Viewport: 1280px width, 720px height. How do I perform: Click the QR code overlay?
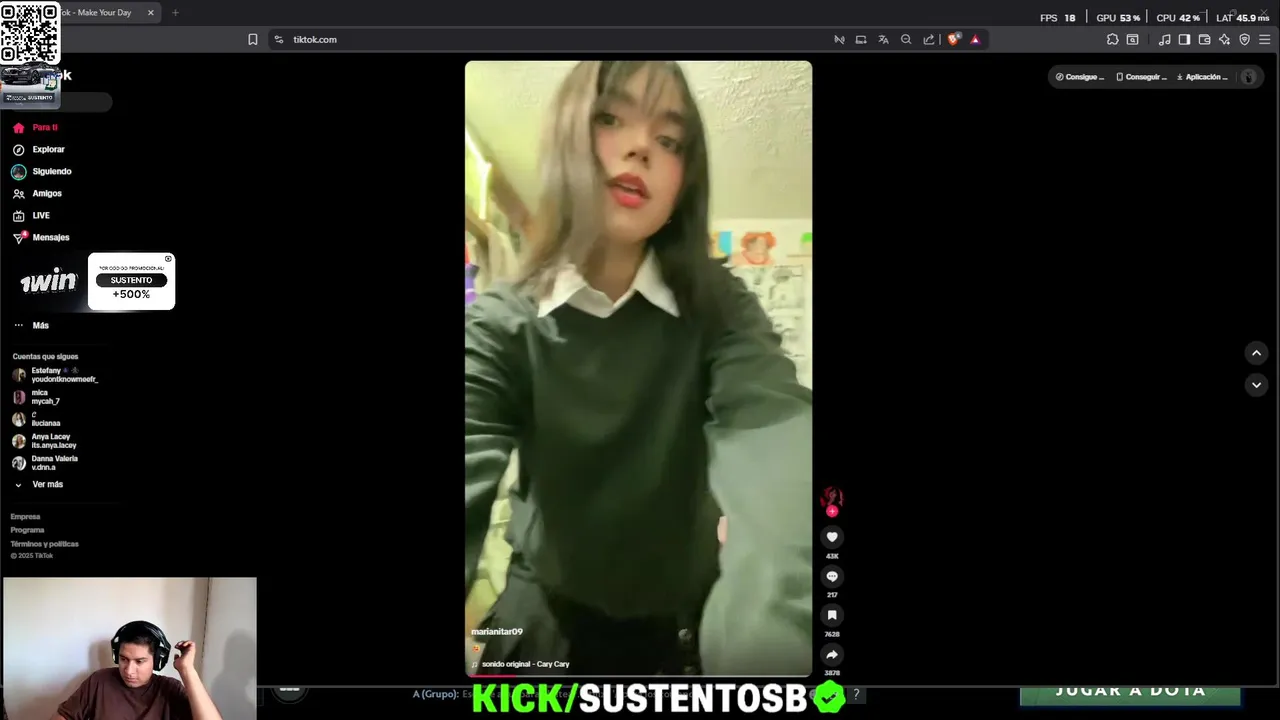pos(30,33)
